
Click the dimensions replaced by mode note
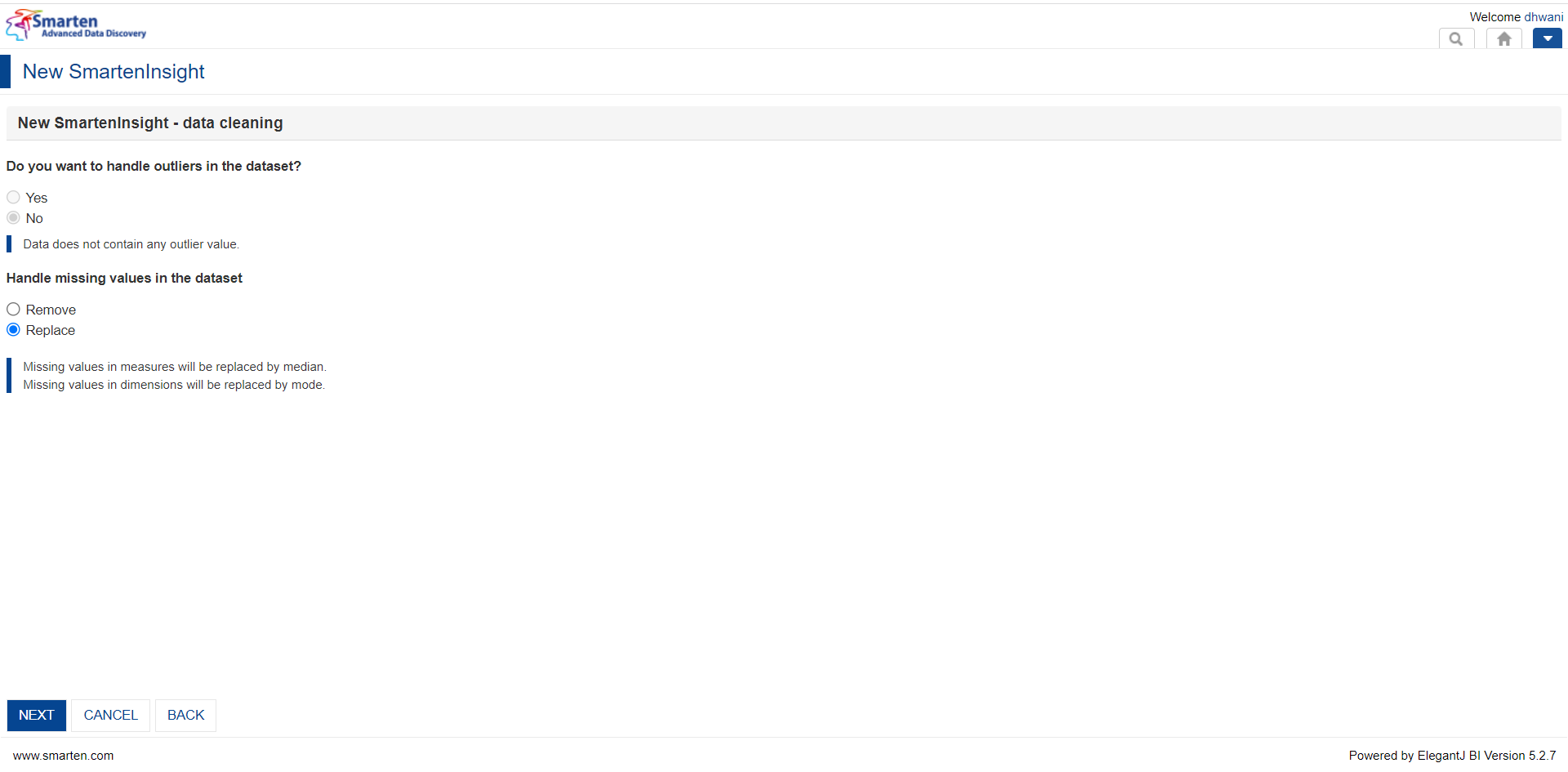174,385
